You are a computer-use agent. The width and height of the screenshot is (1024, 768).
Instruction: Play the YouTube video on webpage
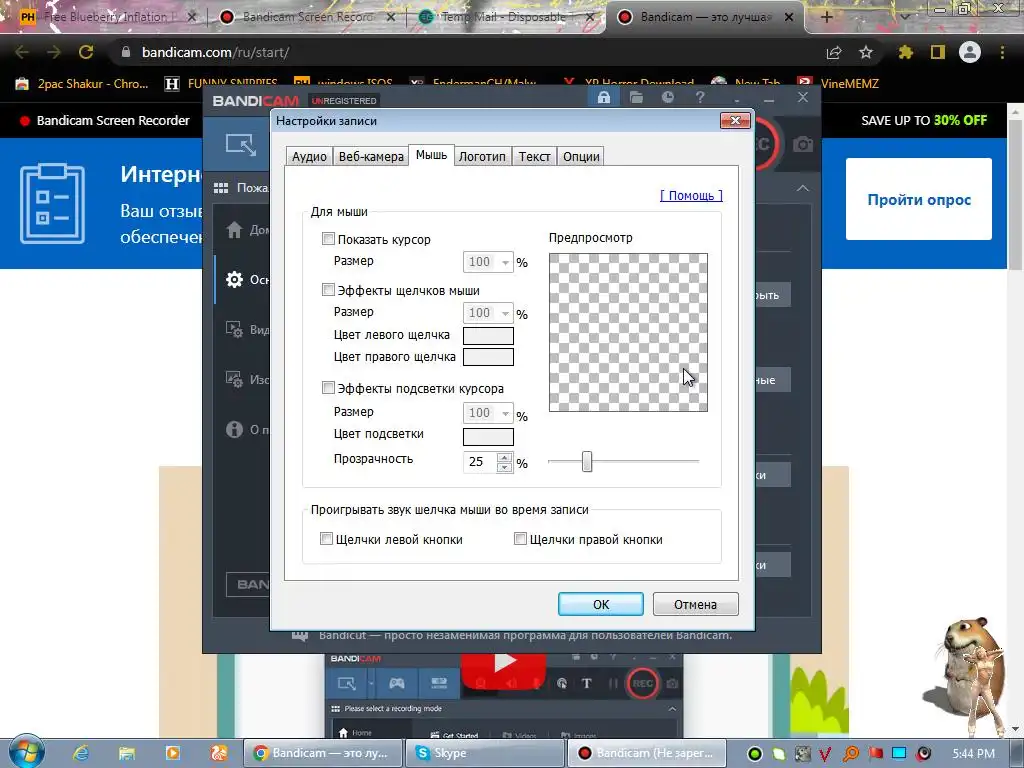(504, 665)
